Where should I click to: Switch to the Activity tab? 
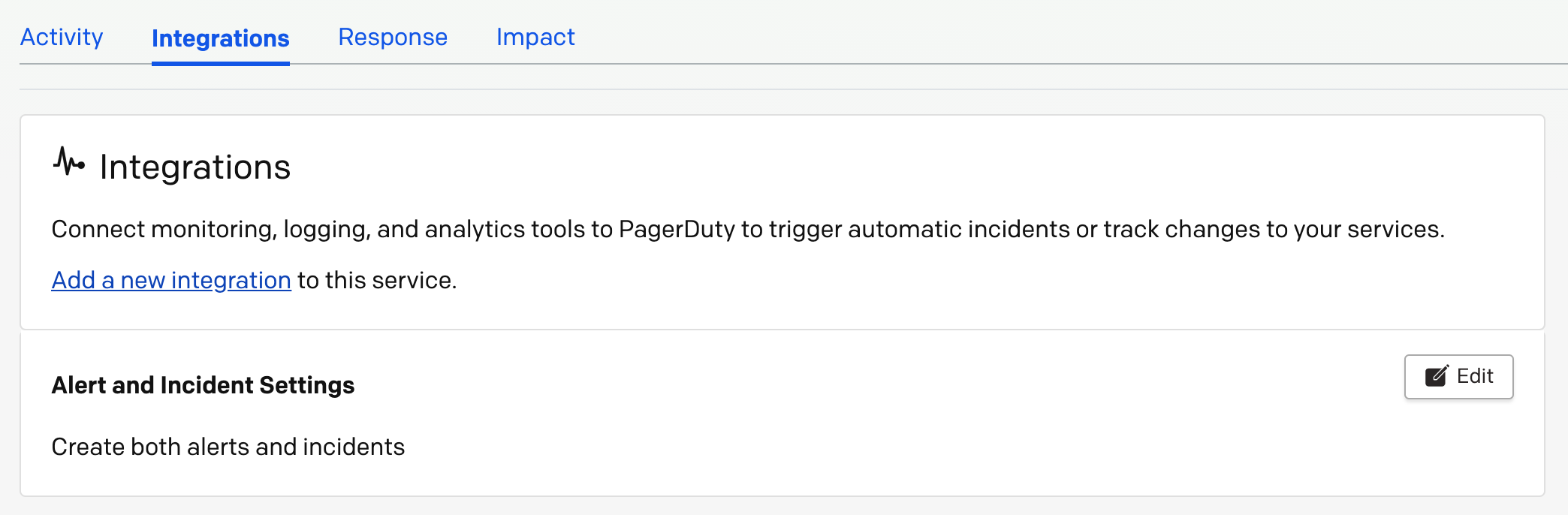click(x=62, y=37)
